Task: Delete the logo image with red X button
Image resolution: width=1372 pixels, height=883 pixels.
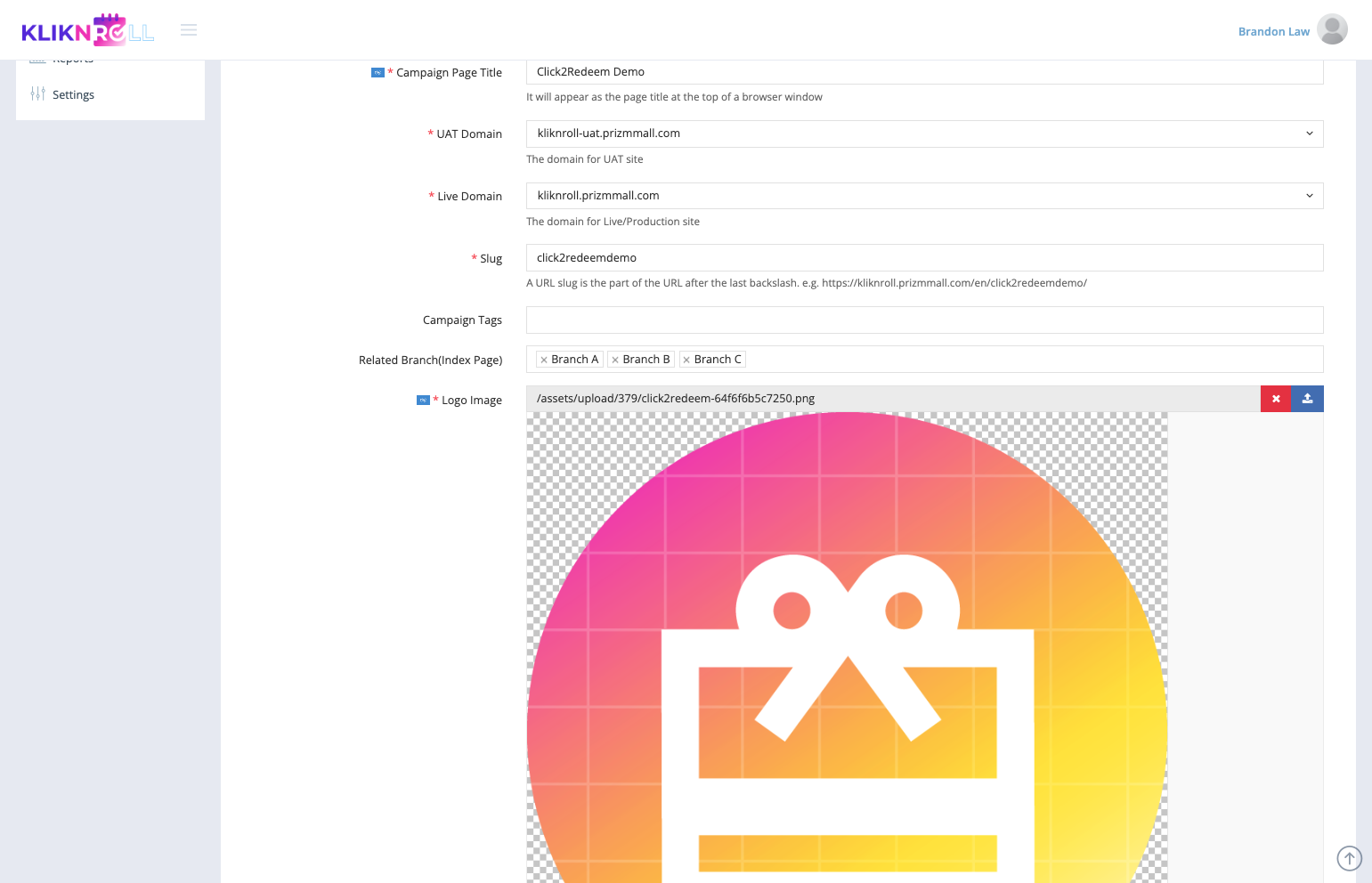Action: click(x=1276, y=399)
